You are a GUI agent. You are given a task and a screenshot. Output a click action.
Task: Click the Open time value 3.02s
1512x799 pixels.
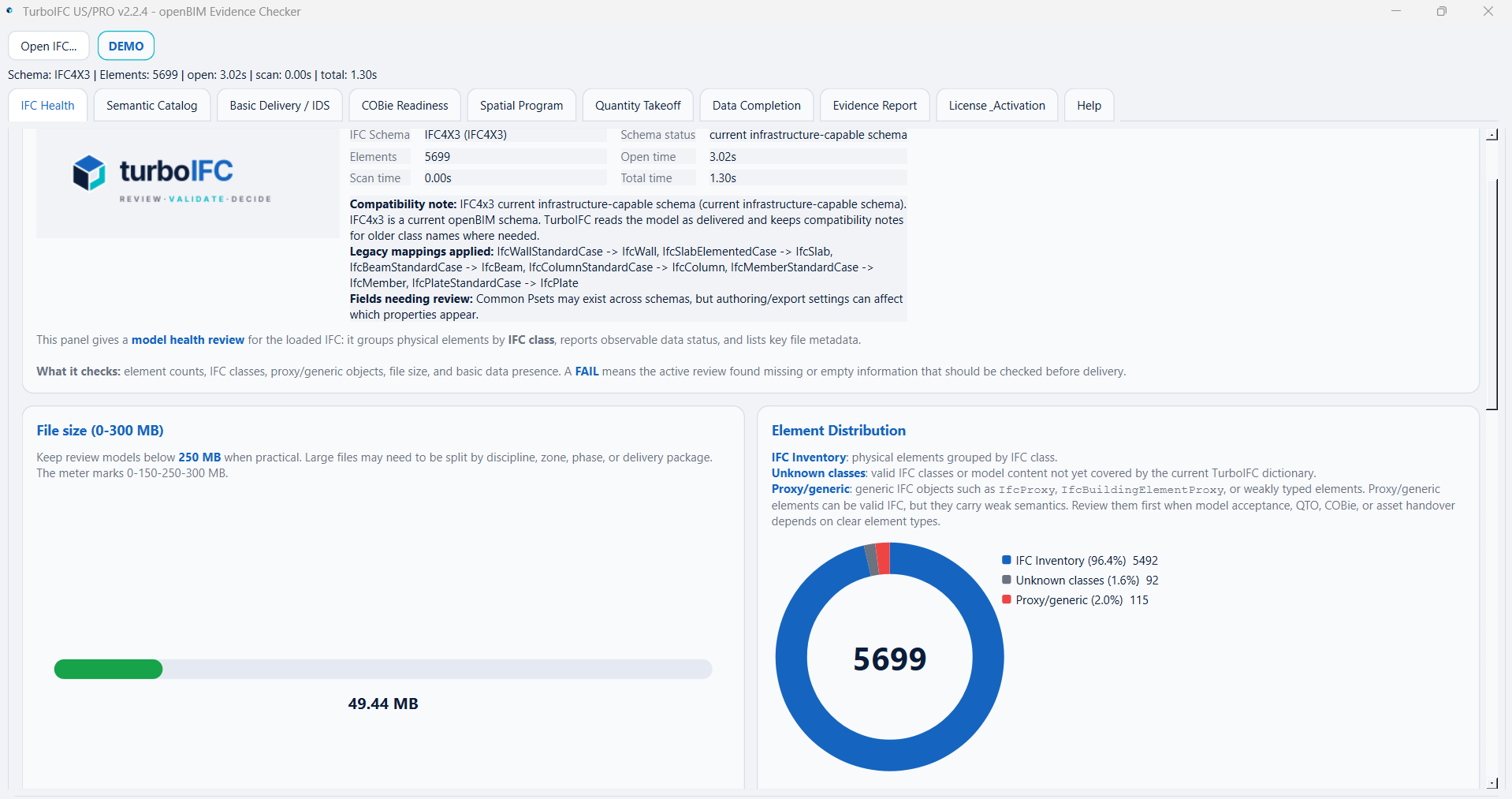[806, 157]
